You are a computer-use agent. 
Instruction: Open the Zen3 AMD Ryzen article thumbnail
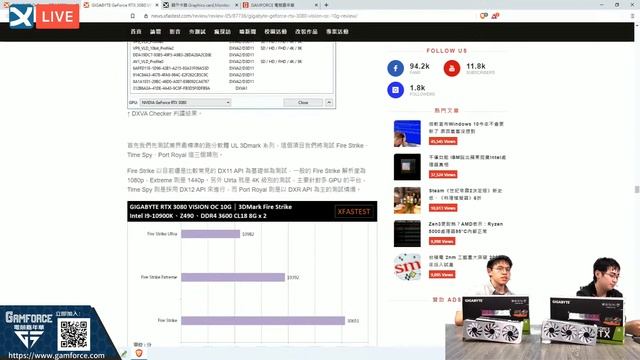407,234
